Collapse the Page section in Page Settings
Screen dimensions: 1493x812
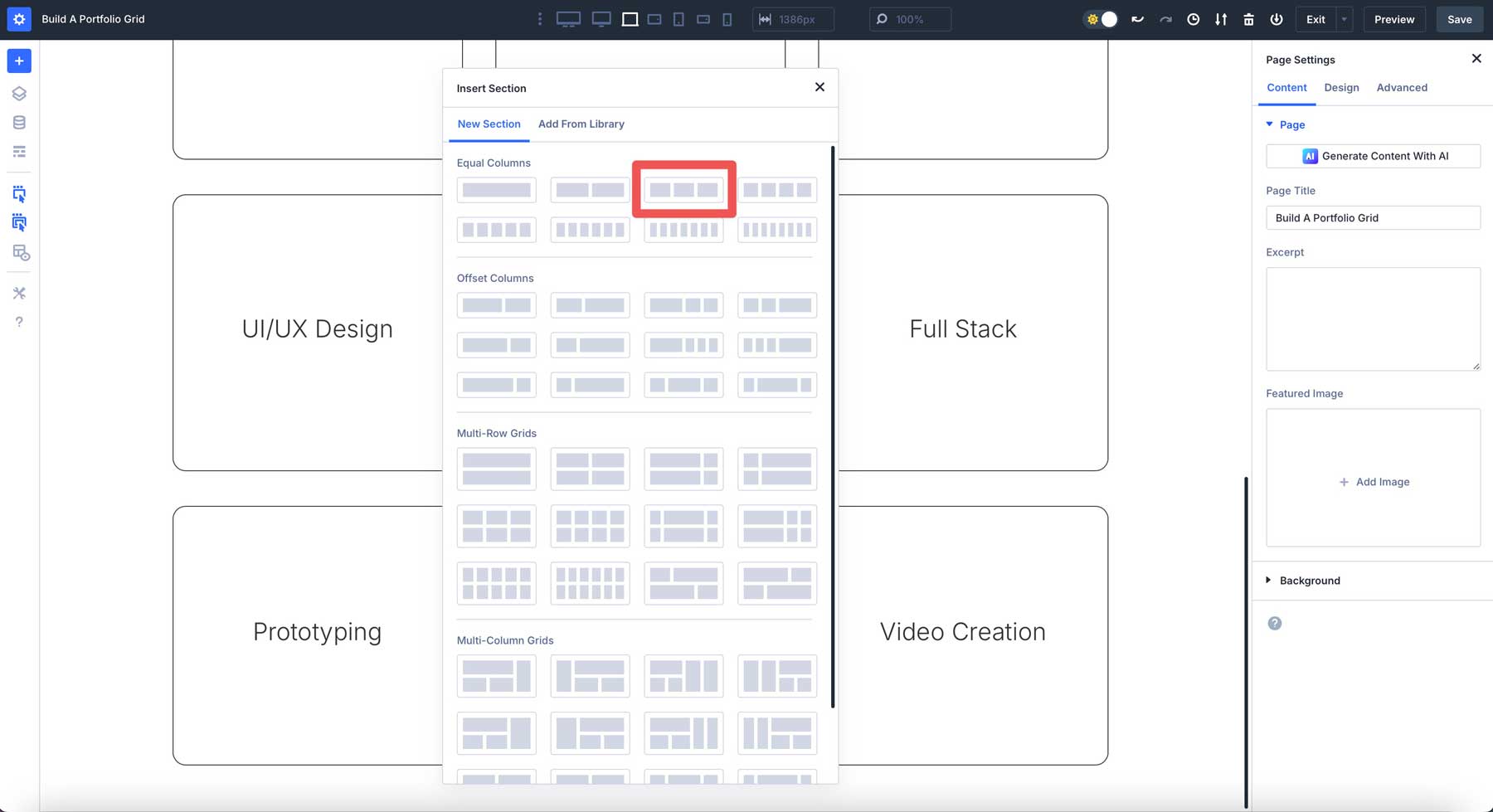(1269, 124)
